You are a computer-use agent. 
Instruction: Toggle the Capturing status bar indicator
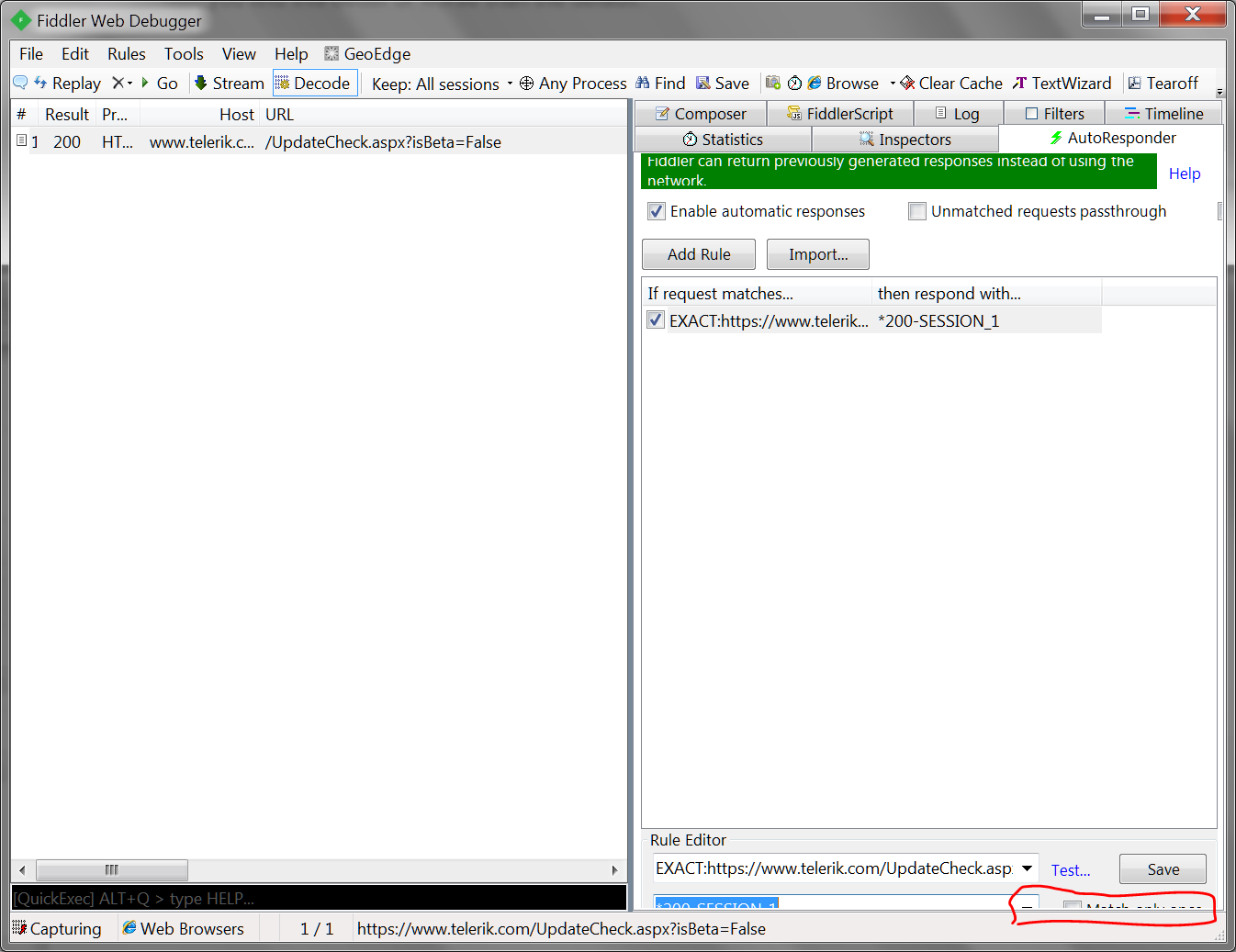(x=57, y=928)
